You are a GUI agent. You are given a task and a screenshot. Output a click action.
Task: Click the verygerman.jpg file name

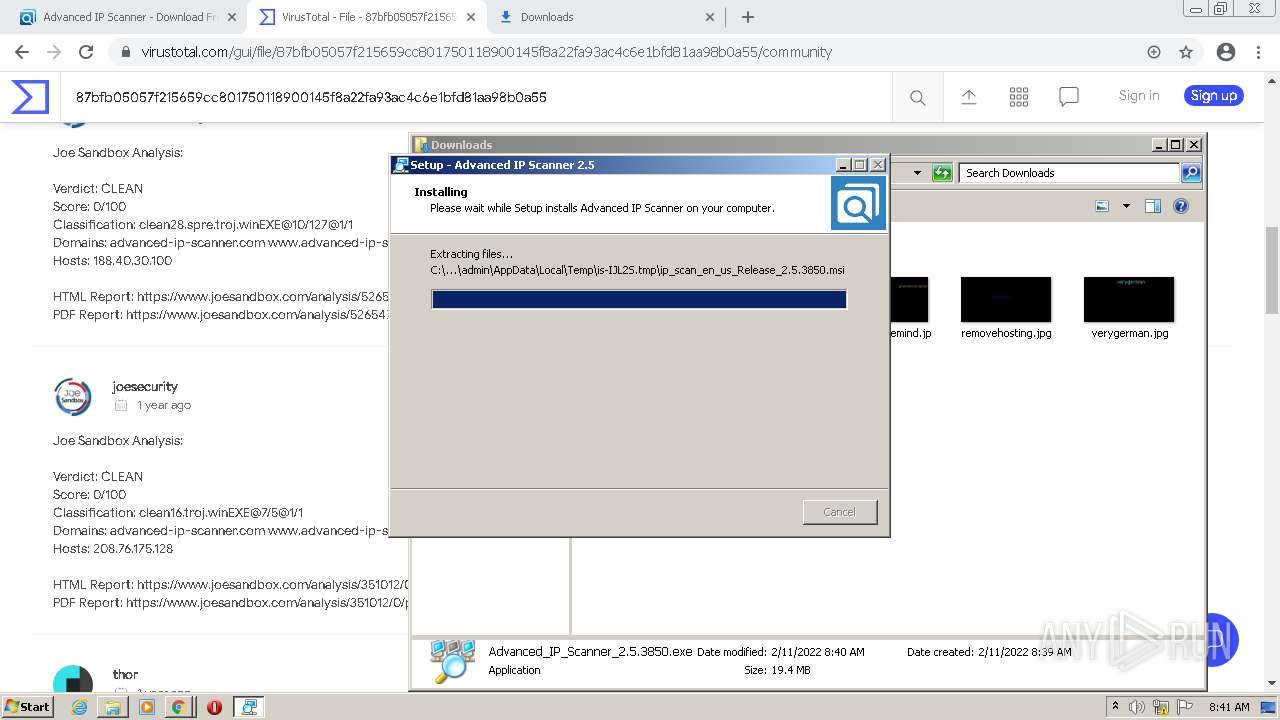point(1130,333)
